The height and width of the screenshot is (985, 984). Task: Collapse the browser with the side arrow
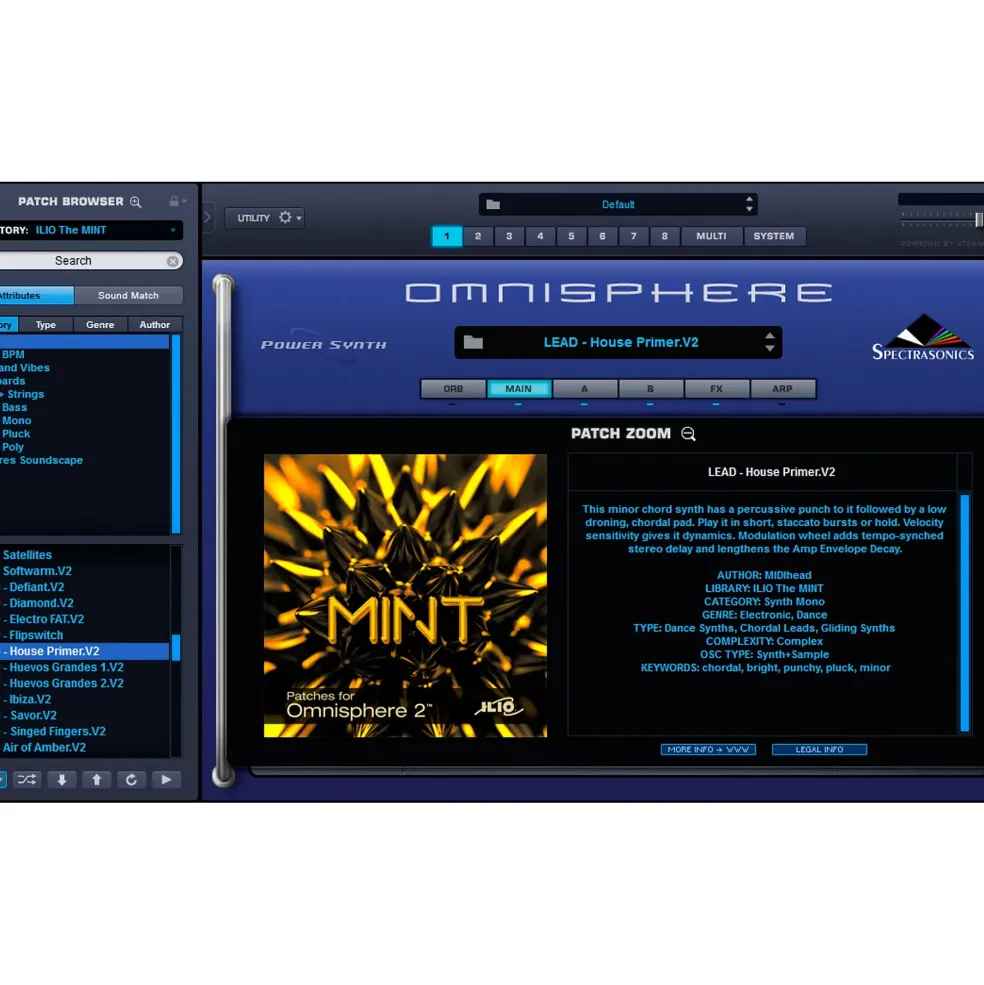[x=207, y=217]
